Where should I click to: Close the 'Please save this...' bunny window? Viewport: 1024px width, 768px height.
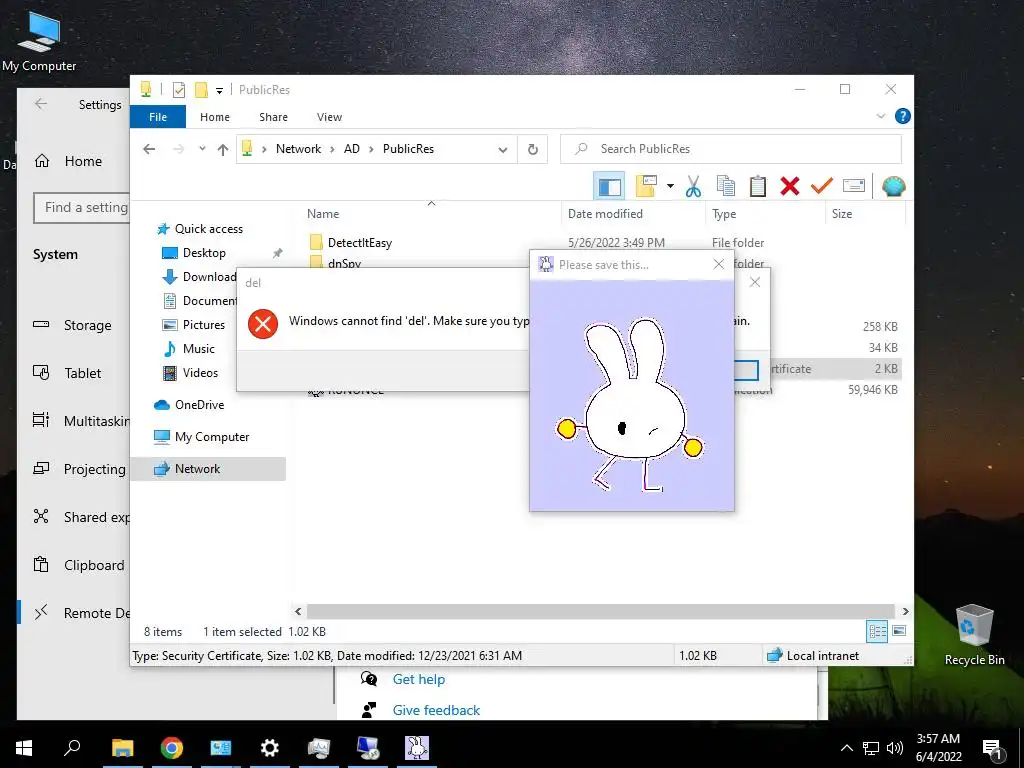(x=718, y=264)
